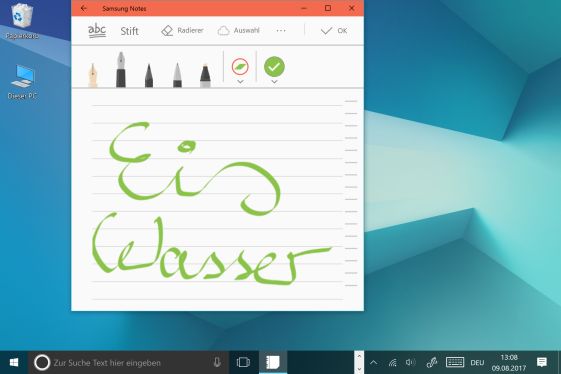The width and height of the screenshot is (561, 374).
Task: Open the Windows Ink pen workspace icon
Action: (x=432, y=363)
